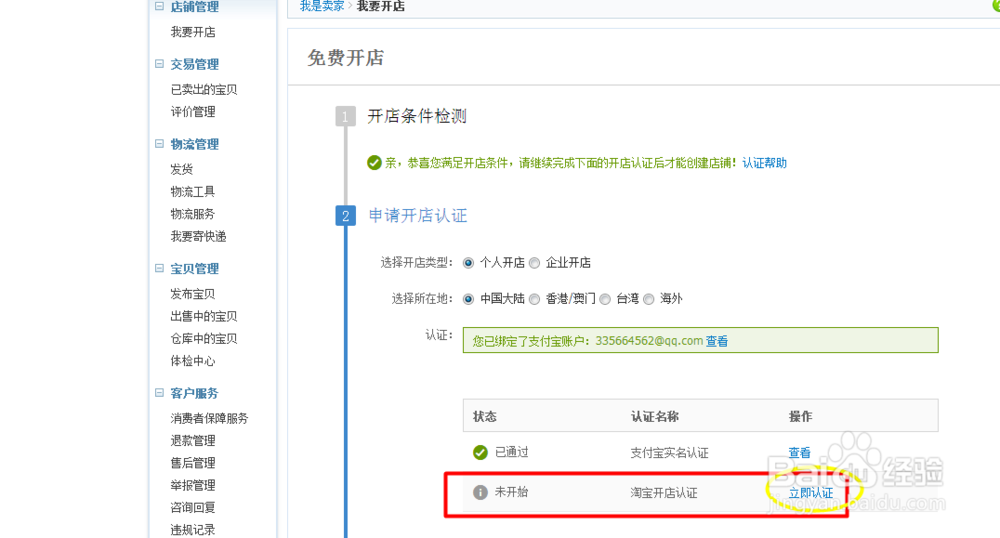Click 操作 column header
The image size is (1000, 538).
point(800,416)
